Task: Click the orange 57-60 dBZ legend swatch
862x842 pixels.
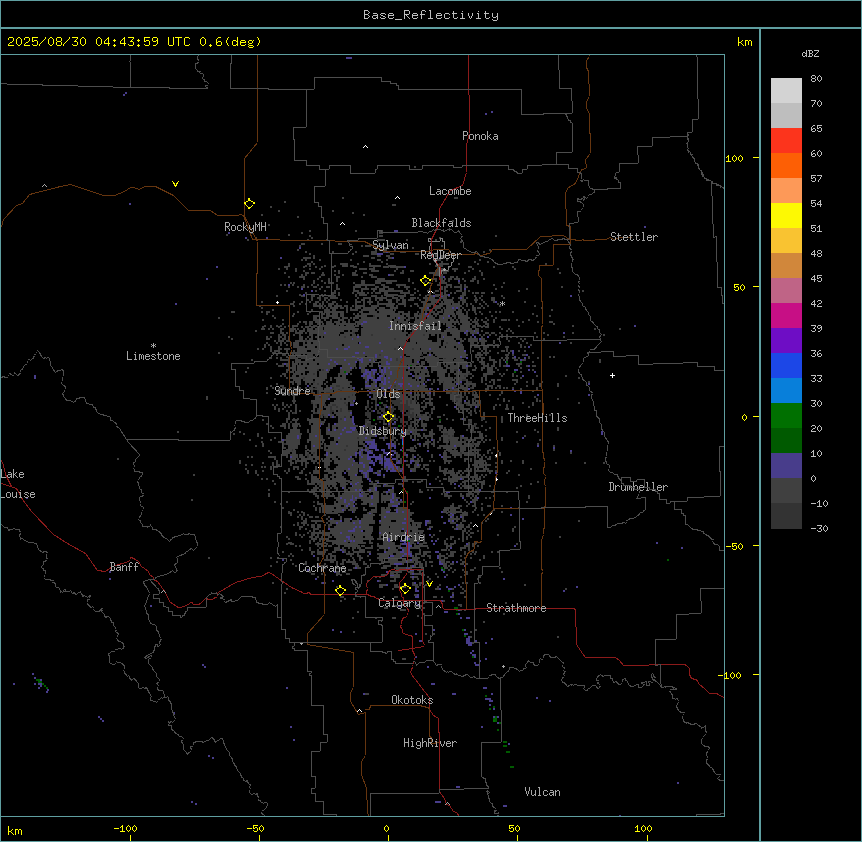Action: pos(786,165)
